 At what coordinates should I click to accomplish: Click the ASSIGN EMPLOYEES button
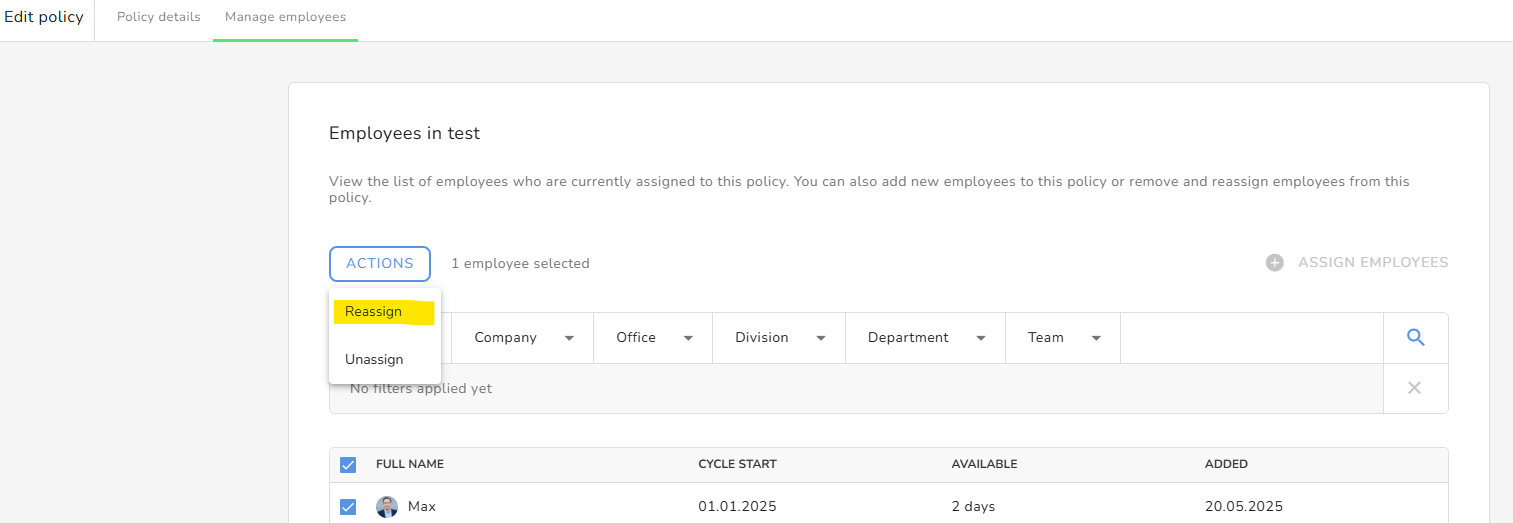[x=1357, y=263]
